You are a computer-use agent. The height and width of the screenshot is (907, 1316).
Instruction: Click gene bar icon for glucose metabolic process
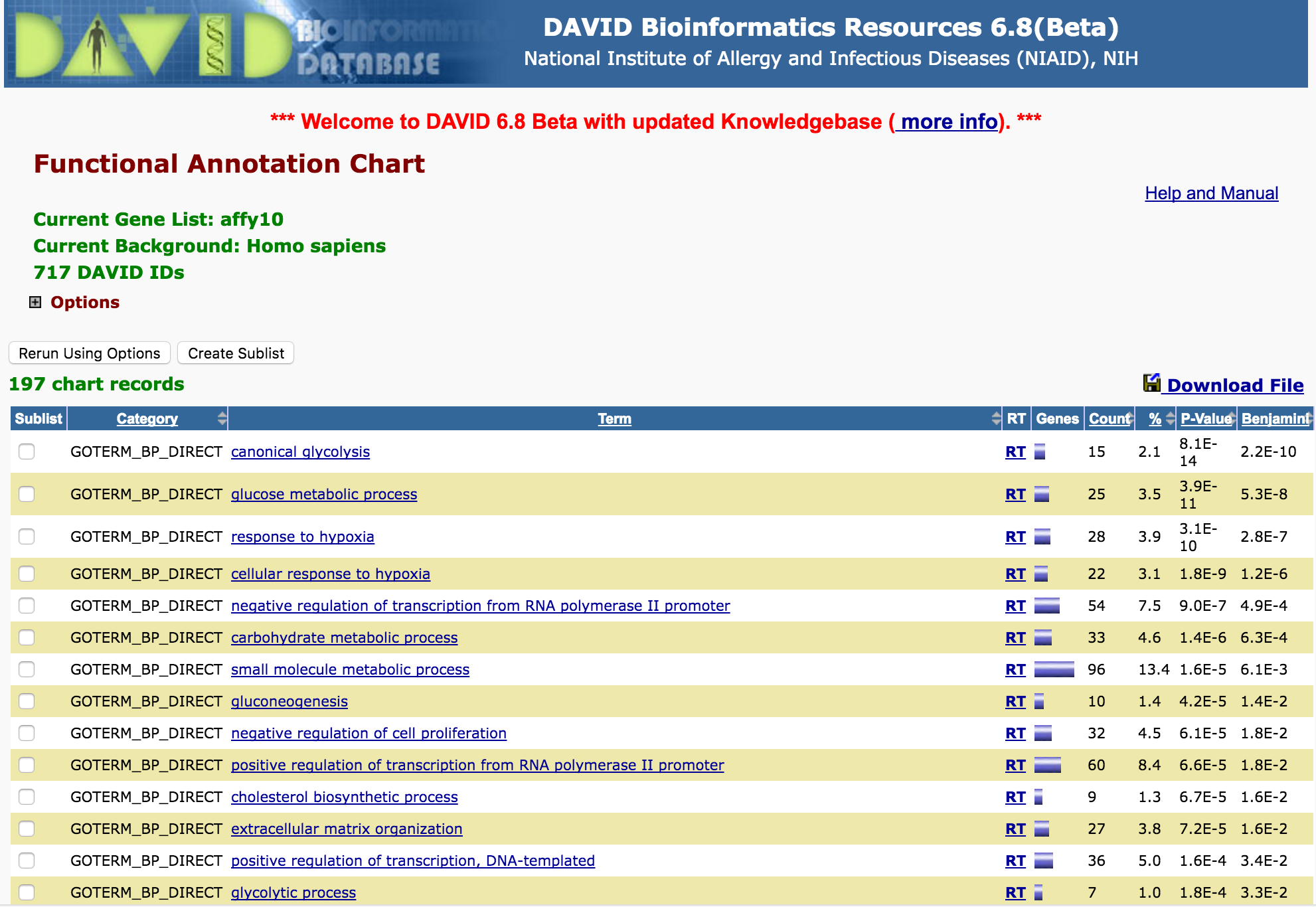(x=1042, y=494)
